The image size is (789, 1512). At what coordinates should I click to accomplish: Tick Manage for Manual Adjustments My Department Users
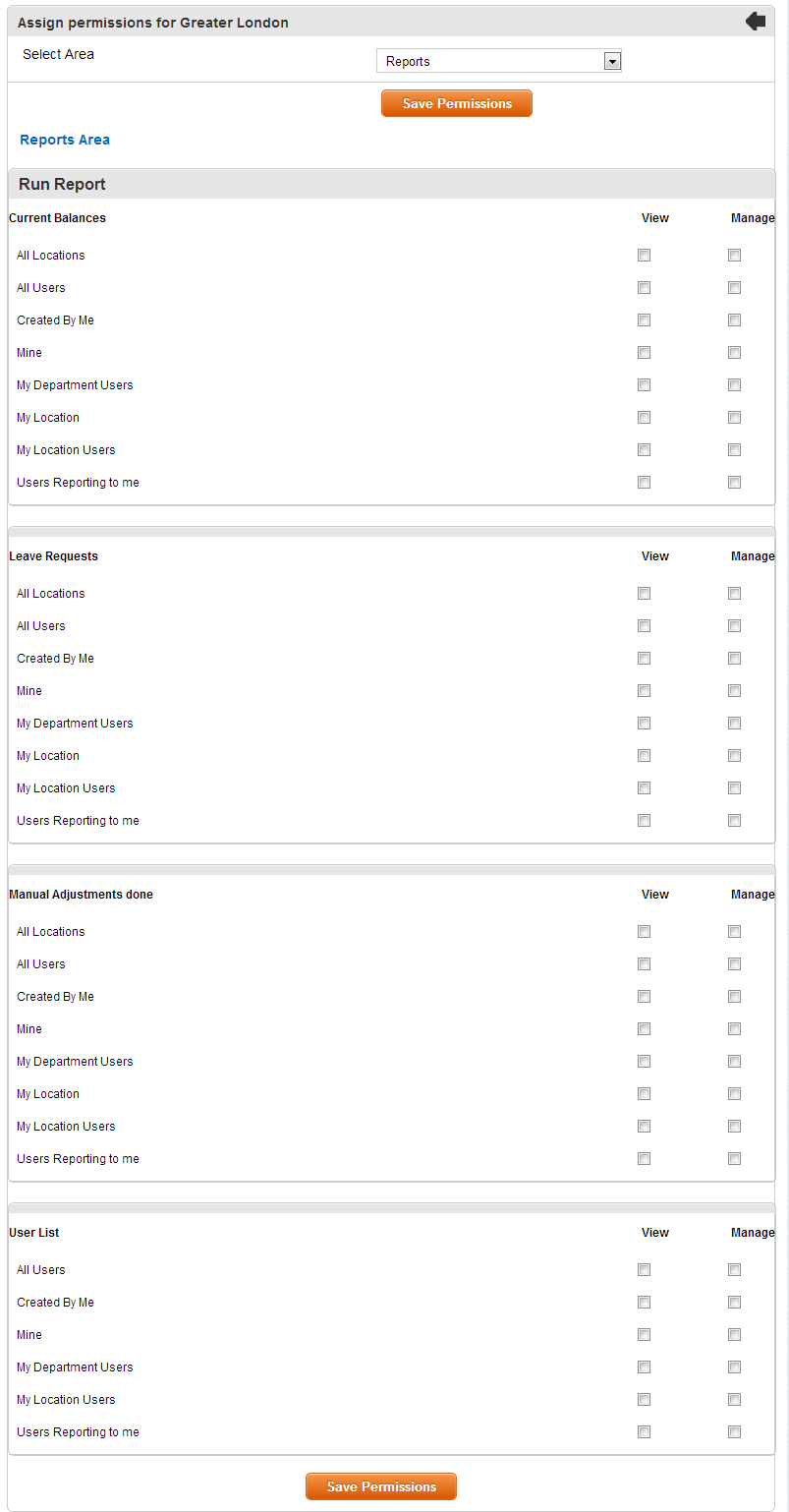pos(734,1062)
